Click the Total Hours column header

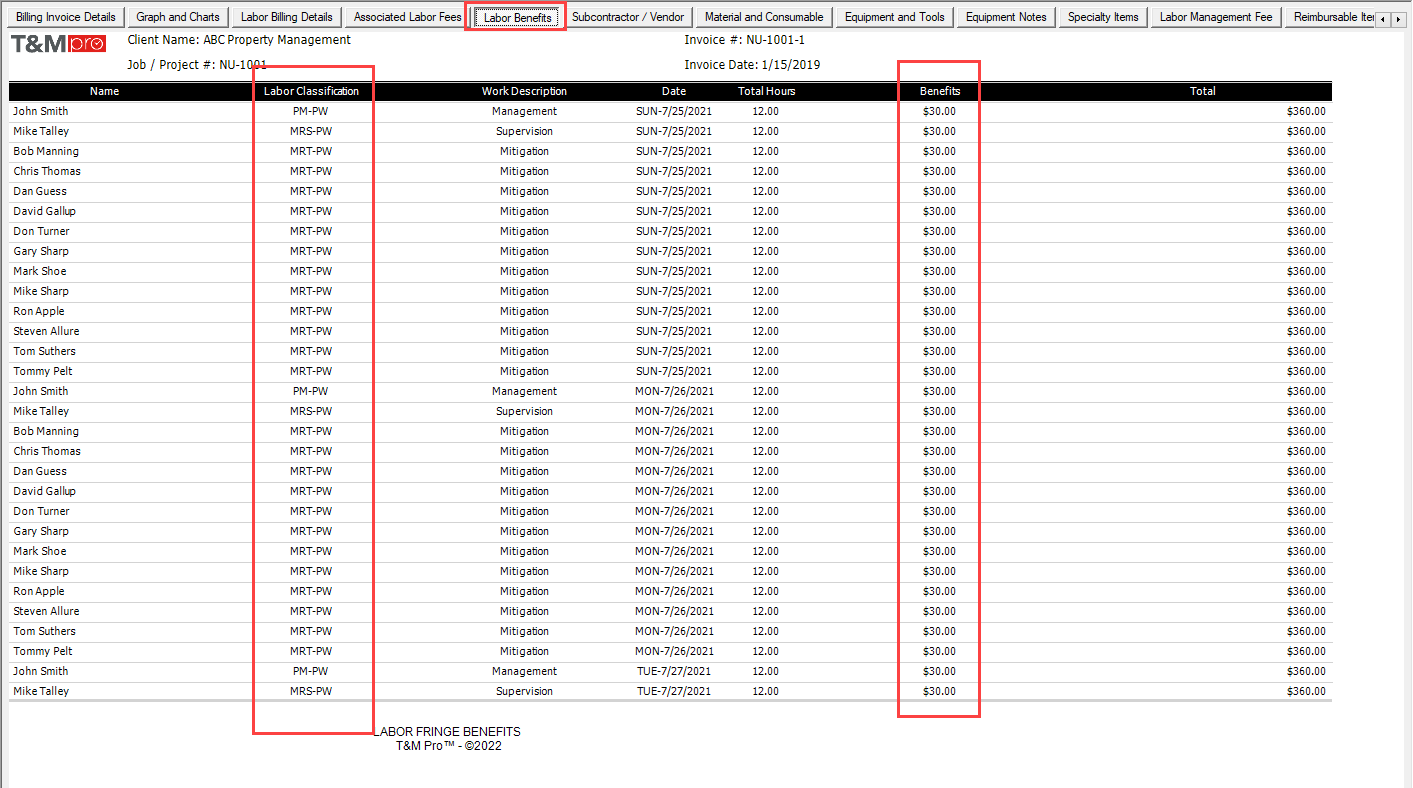766,91
